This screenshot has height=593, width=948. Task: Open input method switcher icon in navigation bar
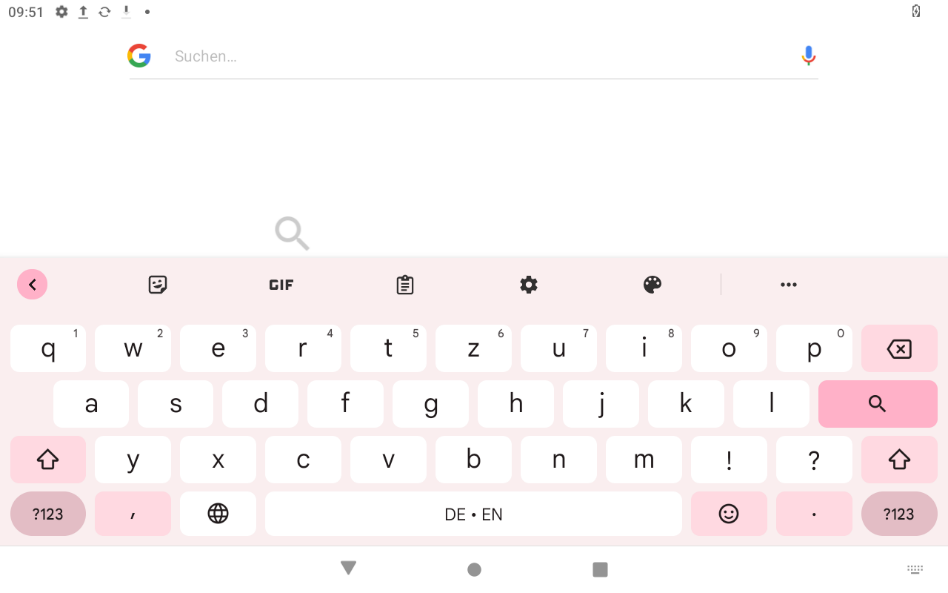915,569
